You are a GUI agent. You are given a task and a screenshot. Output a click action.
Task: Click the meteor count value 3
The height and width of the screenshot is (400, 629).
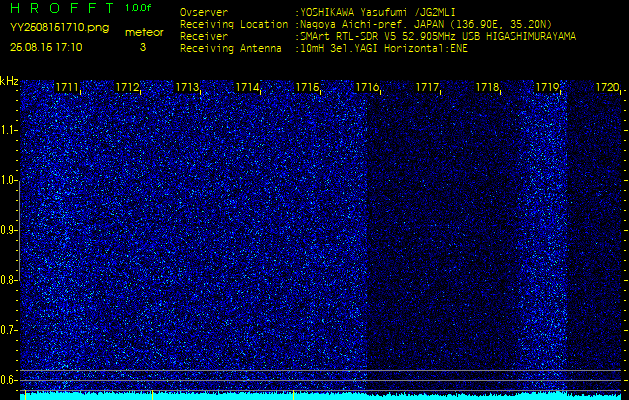pos(143,47)
